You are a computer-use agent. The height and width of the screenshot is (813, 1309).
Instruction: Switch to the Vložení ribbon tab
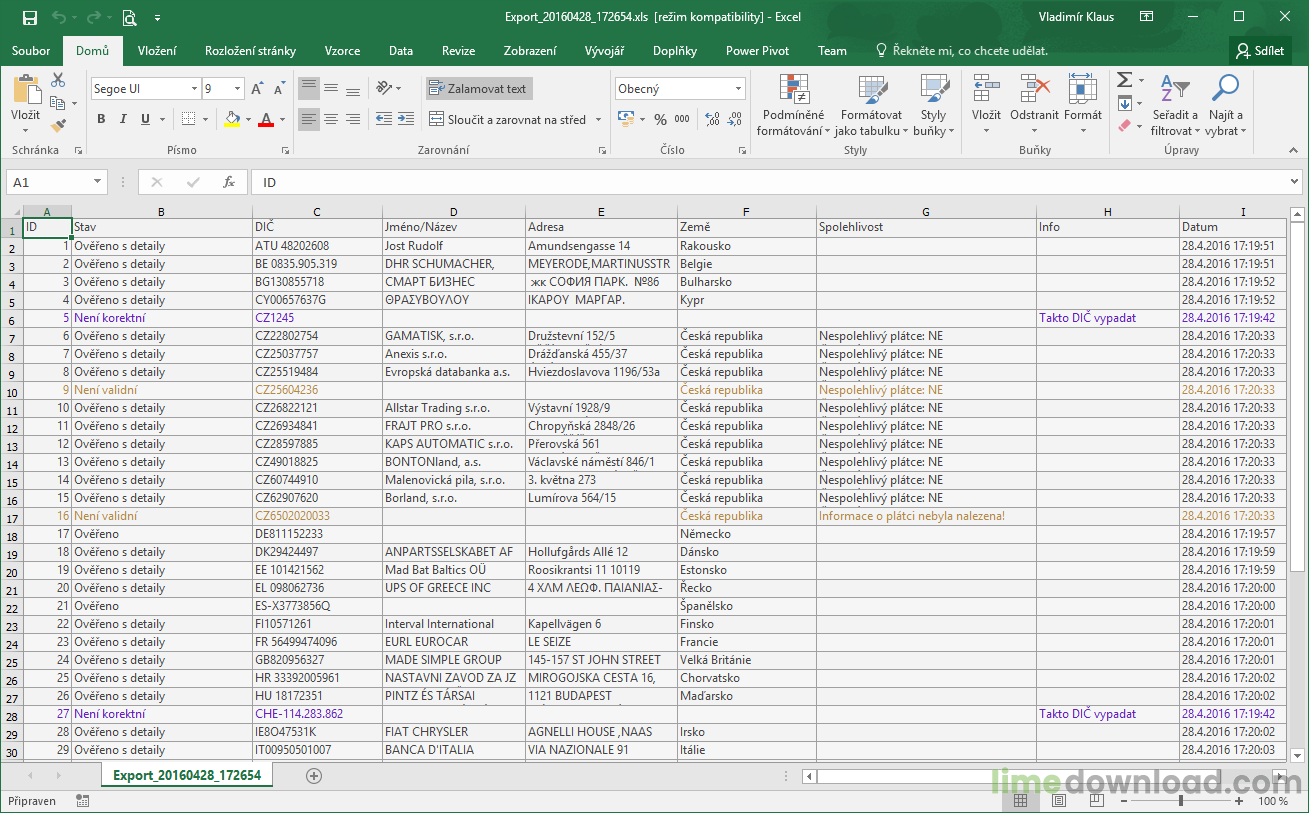point(157,51)
